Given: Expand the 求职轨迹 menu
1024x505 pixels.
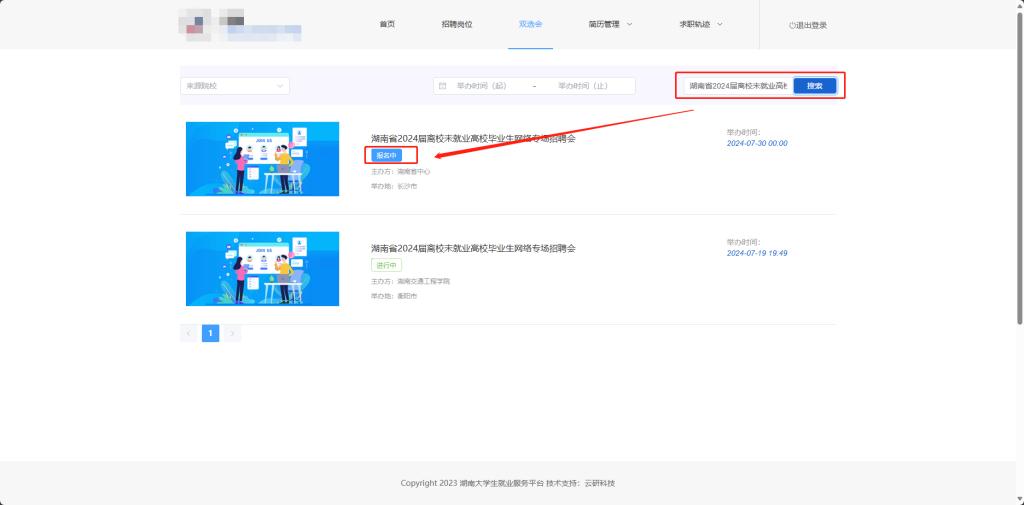Looking at the screenshot, I should pyautogui.click(x=701, y=24).
